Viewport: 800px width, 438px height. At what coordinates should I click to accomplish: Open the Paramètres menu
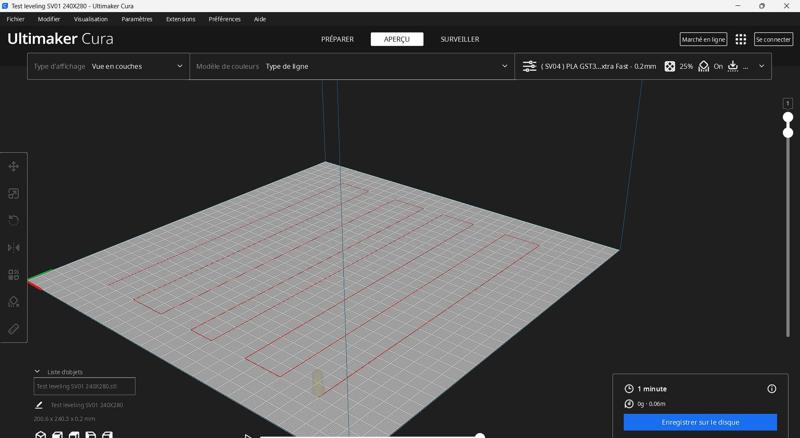click(x=137, y=19)
